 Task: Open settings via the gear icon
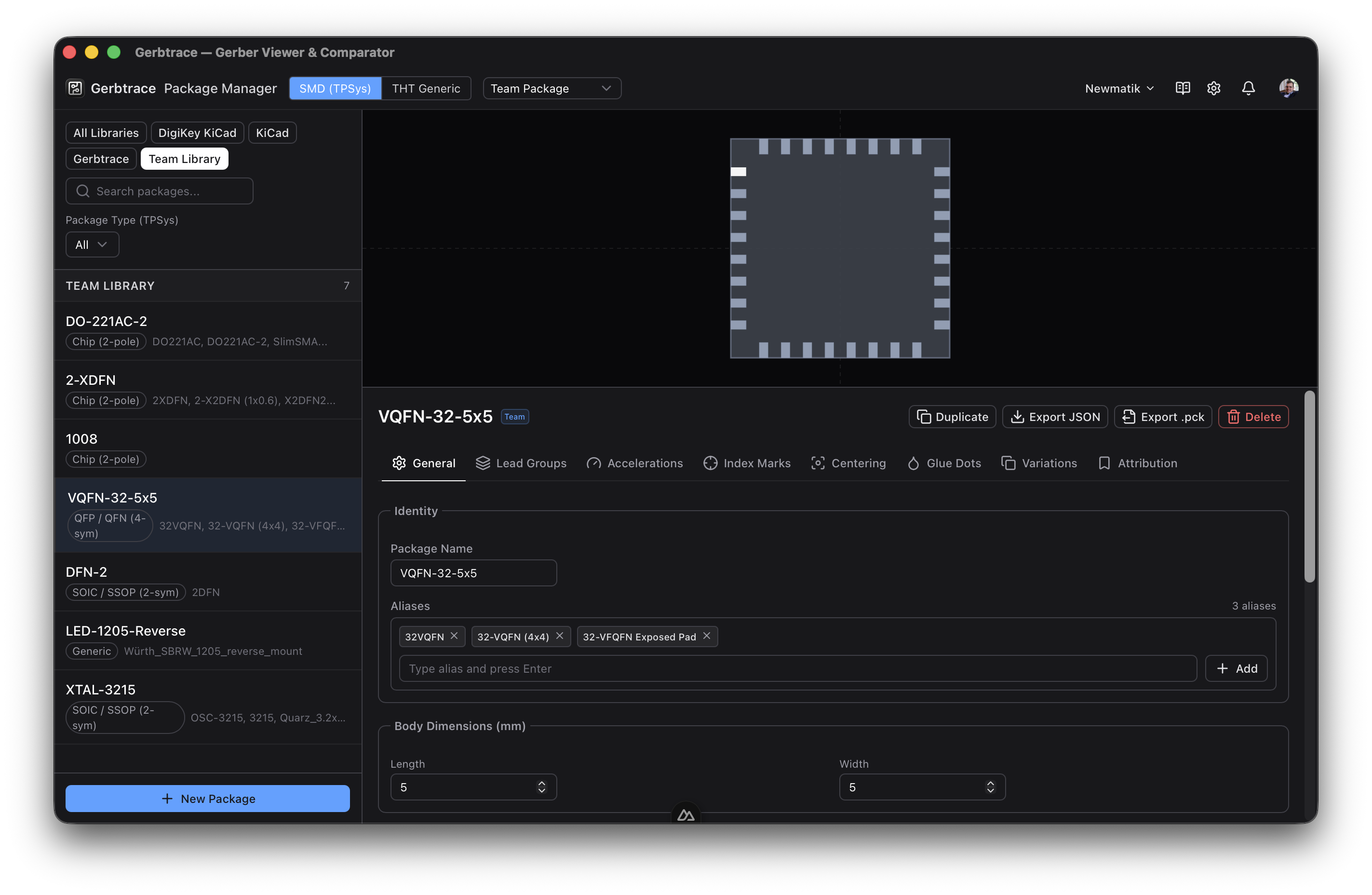pyautogui.click(x=1214, y=88)
